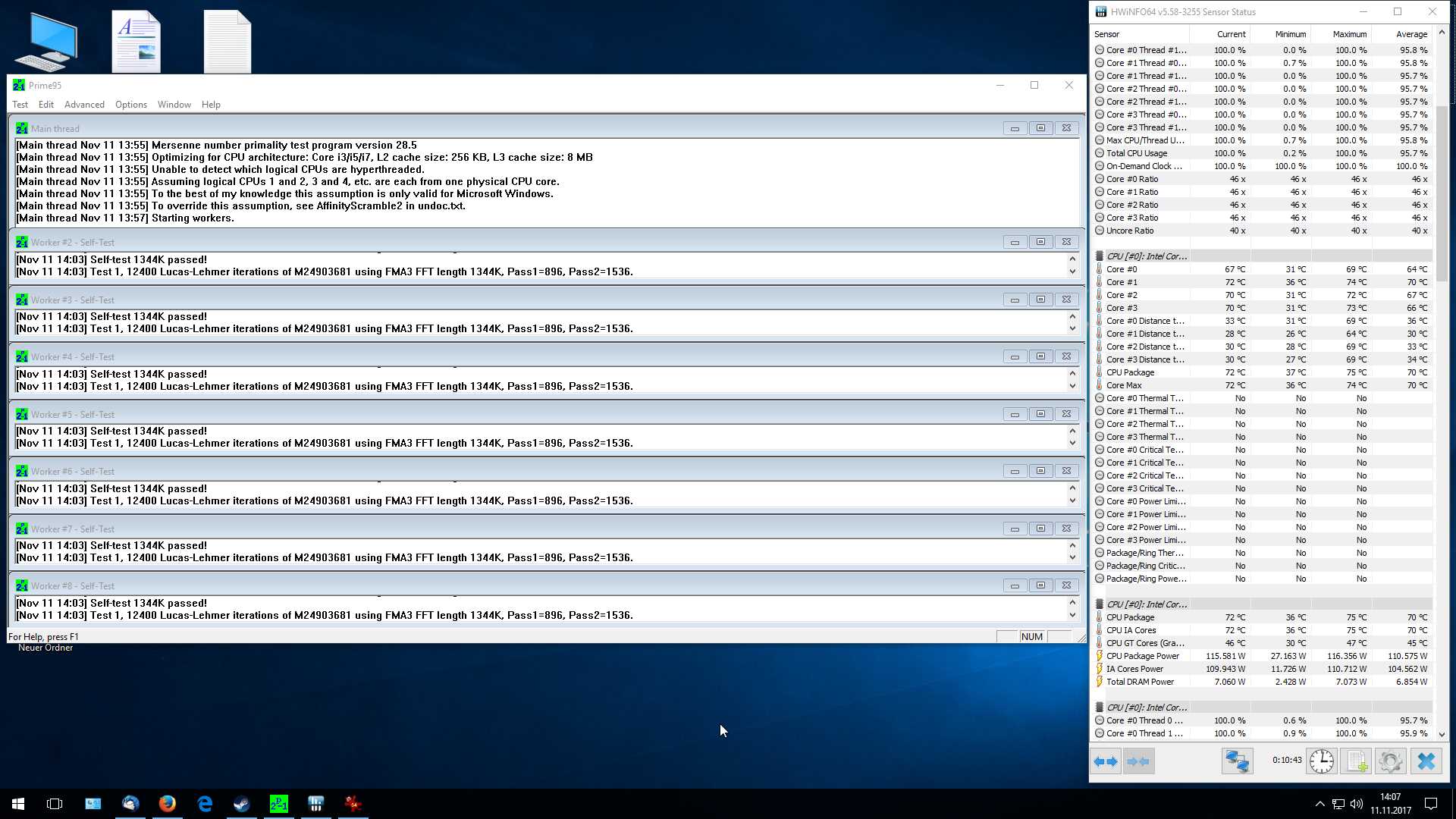Open HWiNFO remote monitoring network button

tap(1237, 761)
